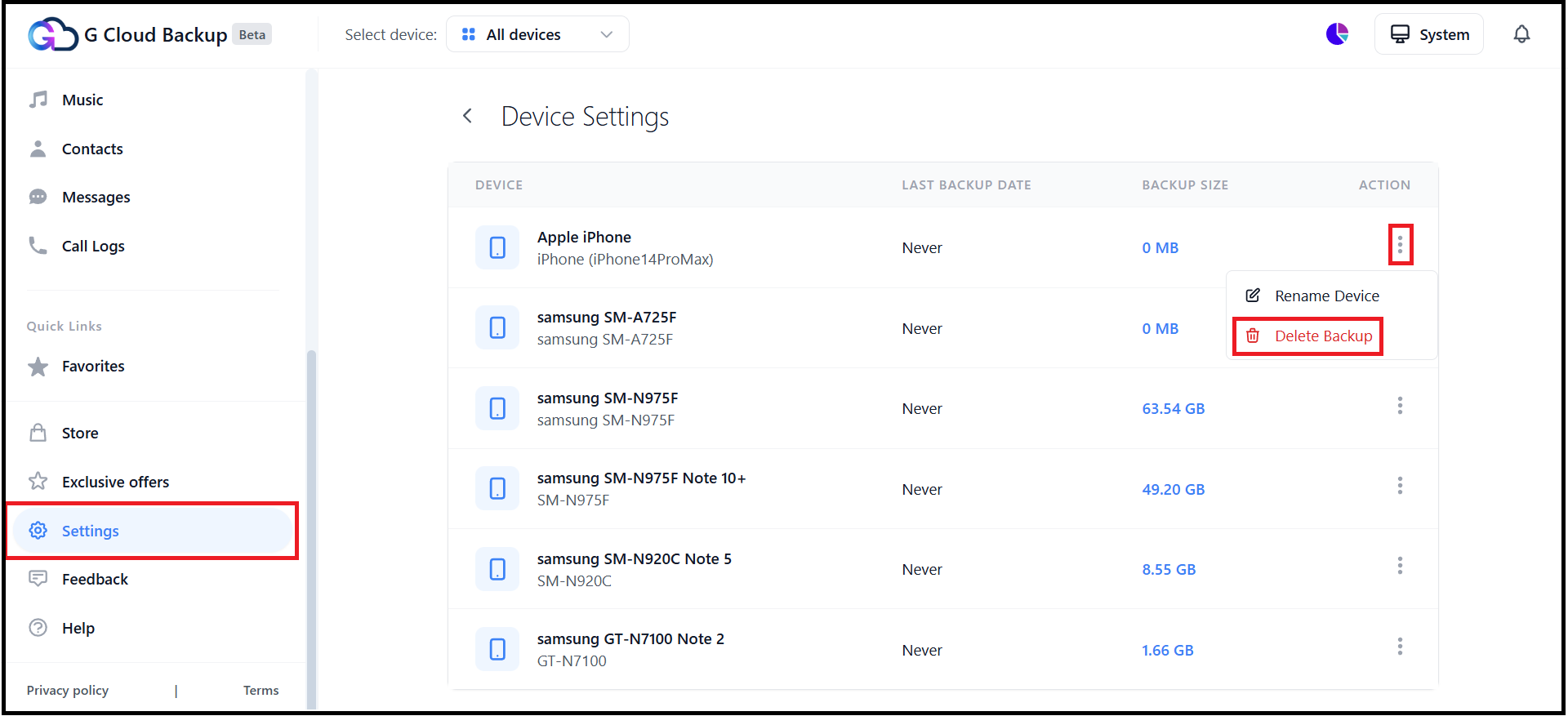Click the samsung SM-A725F device icon
Screen dimensions: 1568x716
(x=497, y=327)
